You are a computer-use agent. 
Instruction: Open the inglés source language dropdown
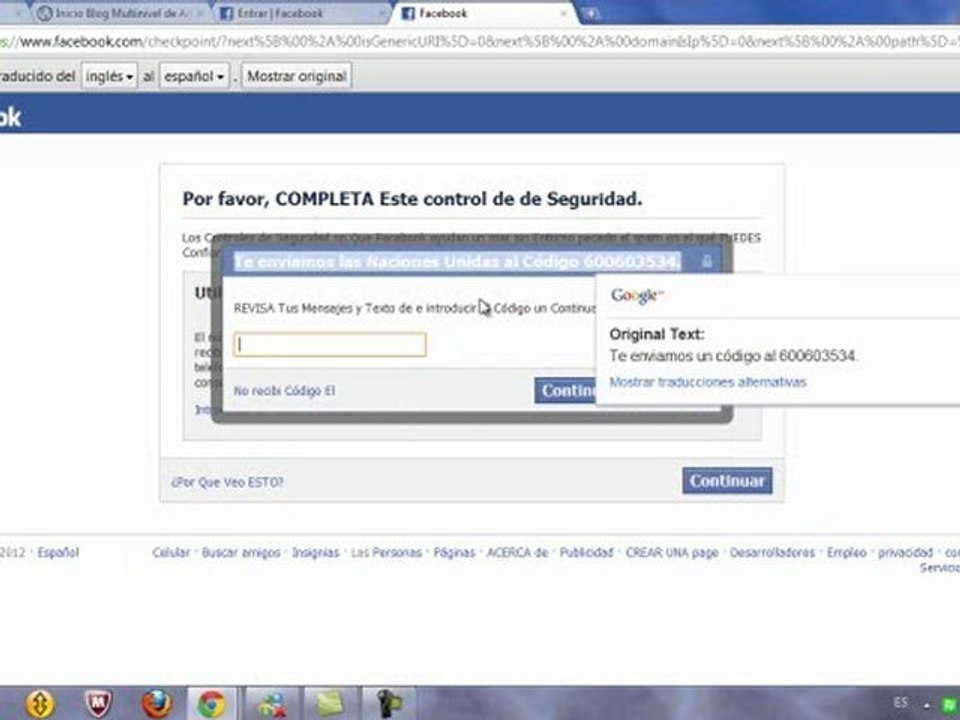pos(109,77)
